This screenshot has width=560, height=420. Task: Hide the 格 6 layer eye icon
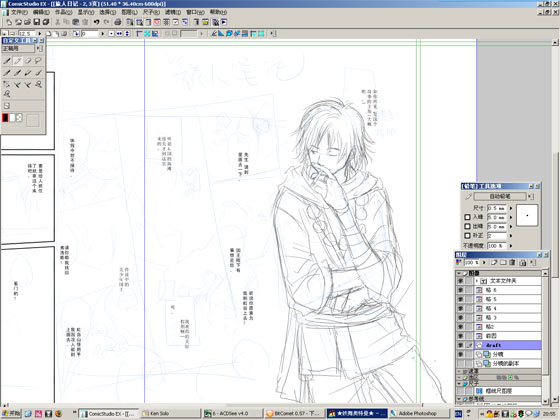[460, 290]
